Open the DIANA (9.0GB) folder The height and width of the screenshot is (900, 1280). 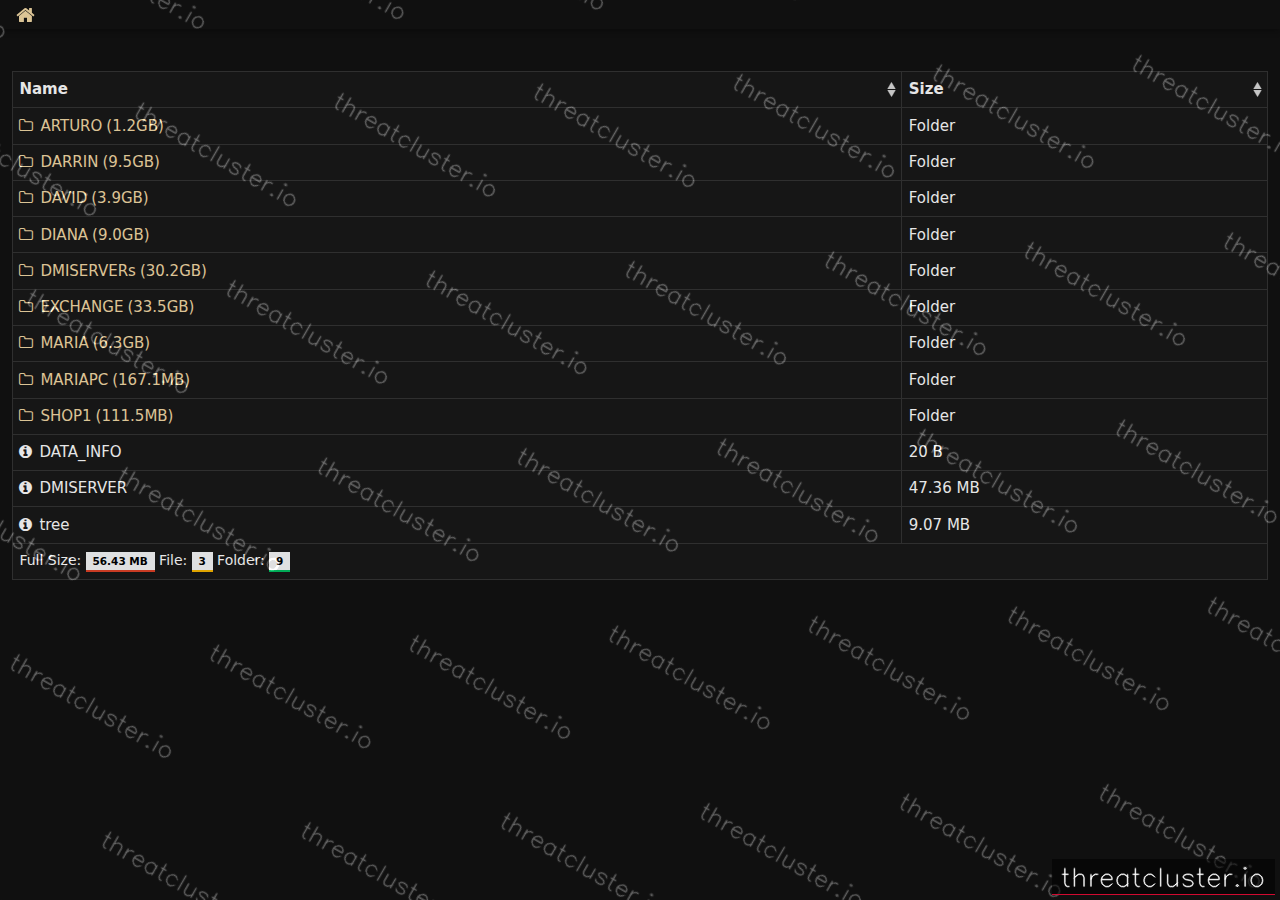point(95,234)
